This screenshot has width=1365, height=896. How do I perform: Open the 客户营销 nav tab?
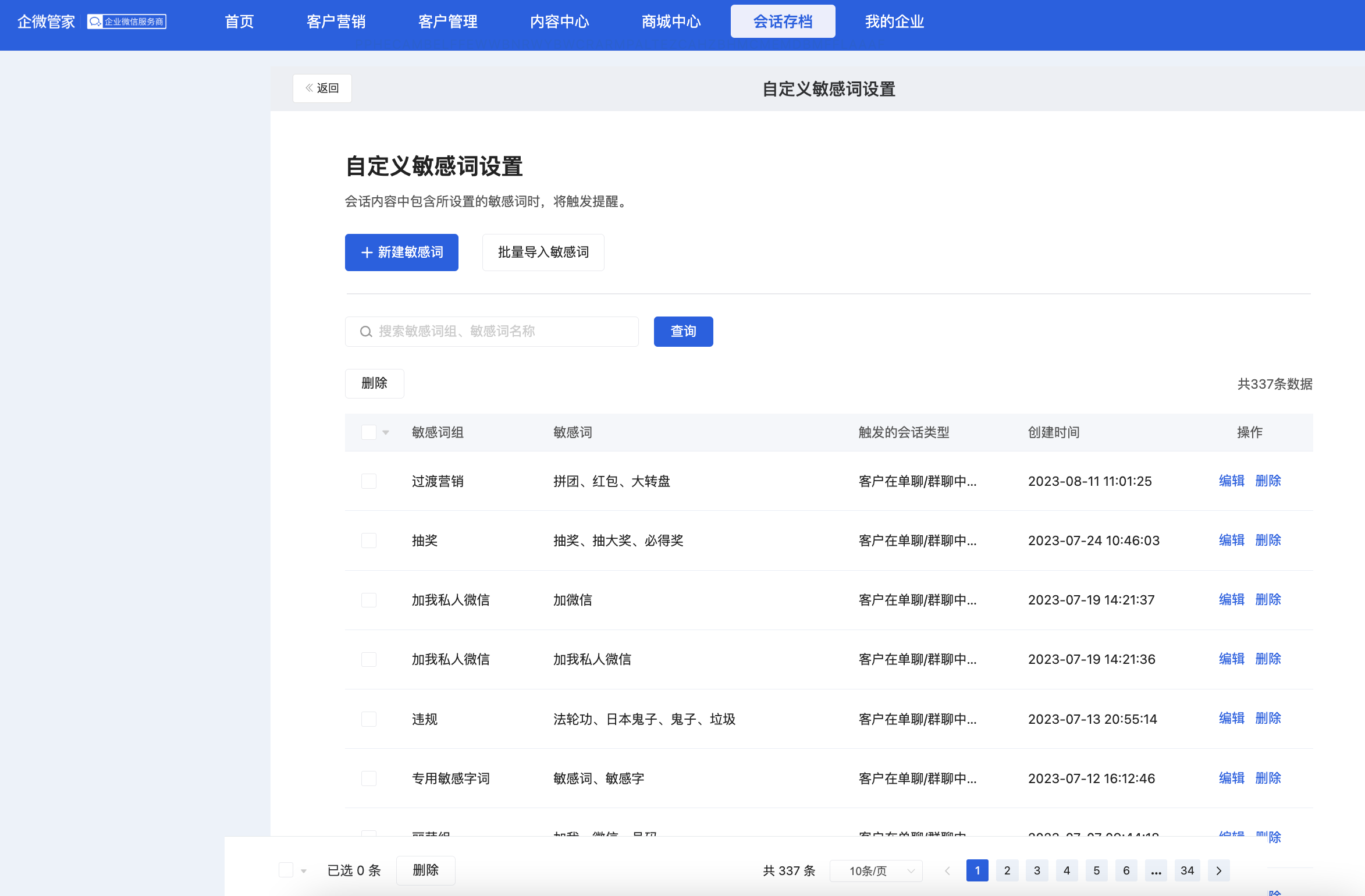pos(336,22)
